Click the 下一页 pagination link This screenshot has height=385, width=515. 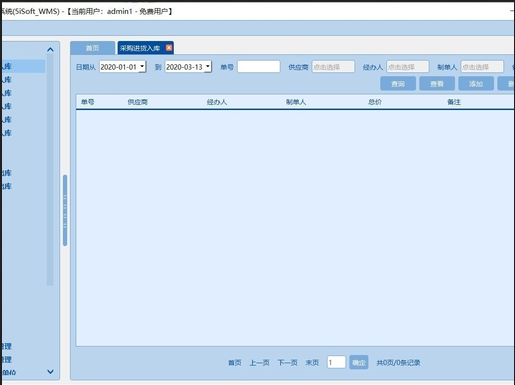[287, 363]
